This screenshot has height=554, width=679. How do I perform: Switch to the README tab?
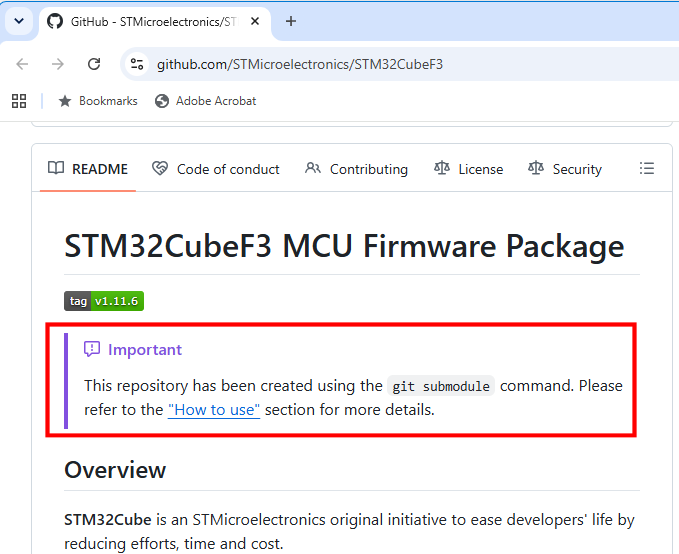[88, 169]
